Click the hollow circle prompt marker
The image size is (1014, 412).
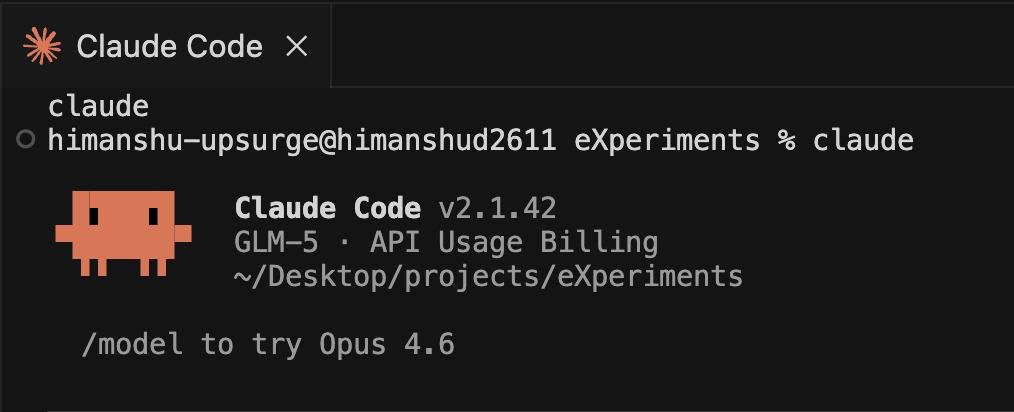pos(26,140)
